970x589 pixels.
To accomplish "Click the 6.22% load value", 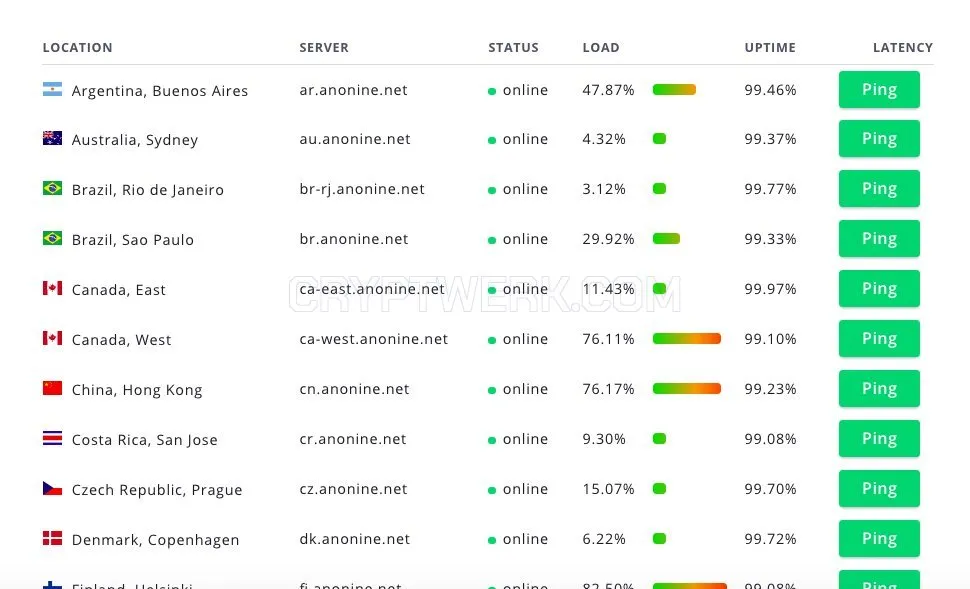I will coord(604,540).
